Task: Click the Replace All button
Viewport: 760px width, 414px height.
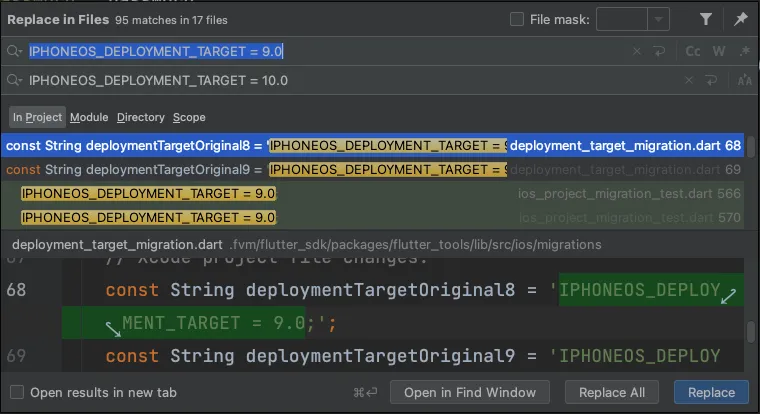Action: coord(612,392)
